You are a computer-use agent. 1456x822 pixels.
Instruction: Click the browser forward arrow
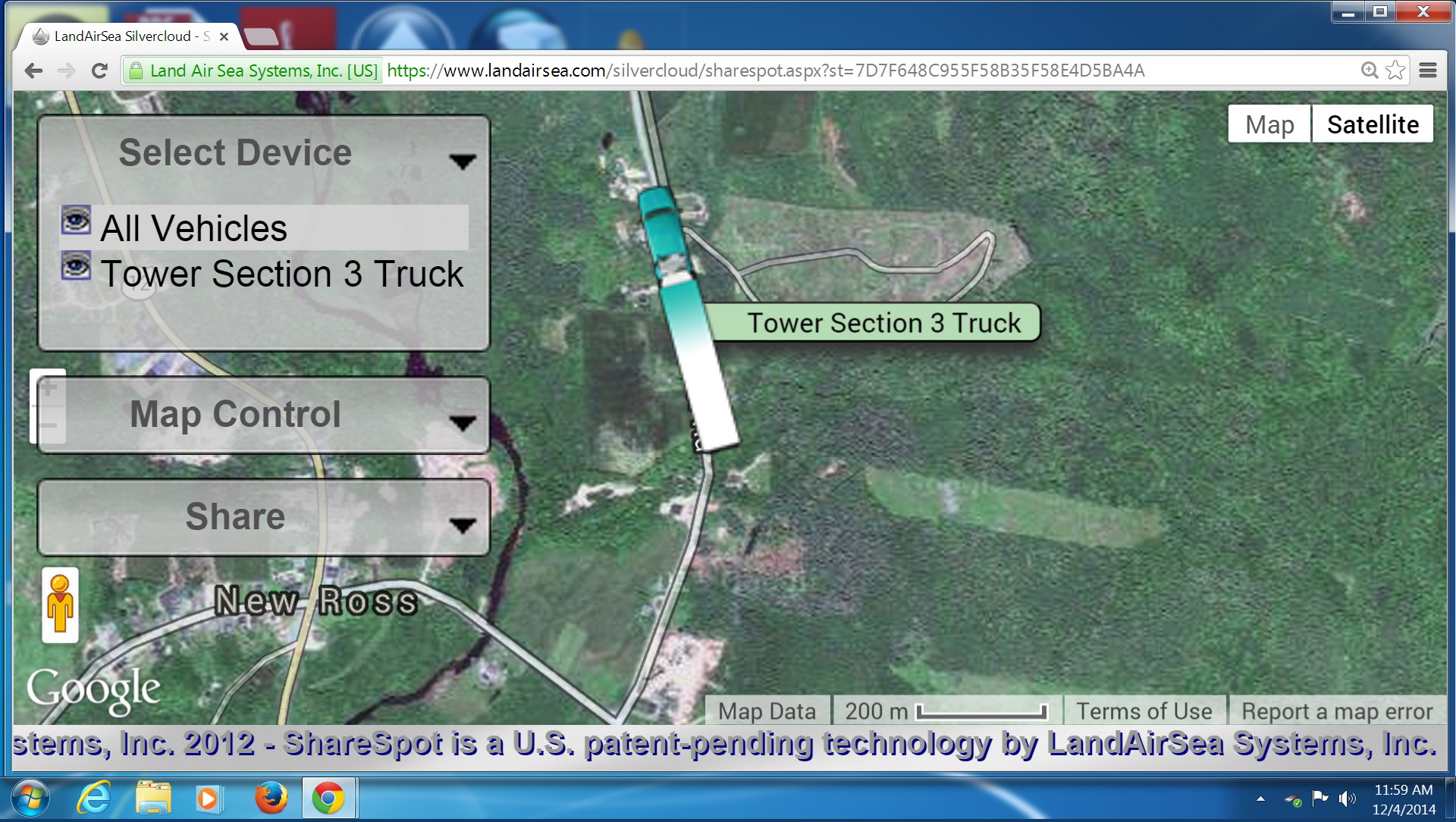pyautogui.click(x=67, y=71)
